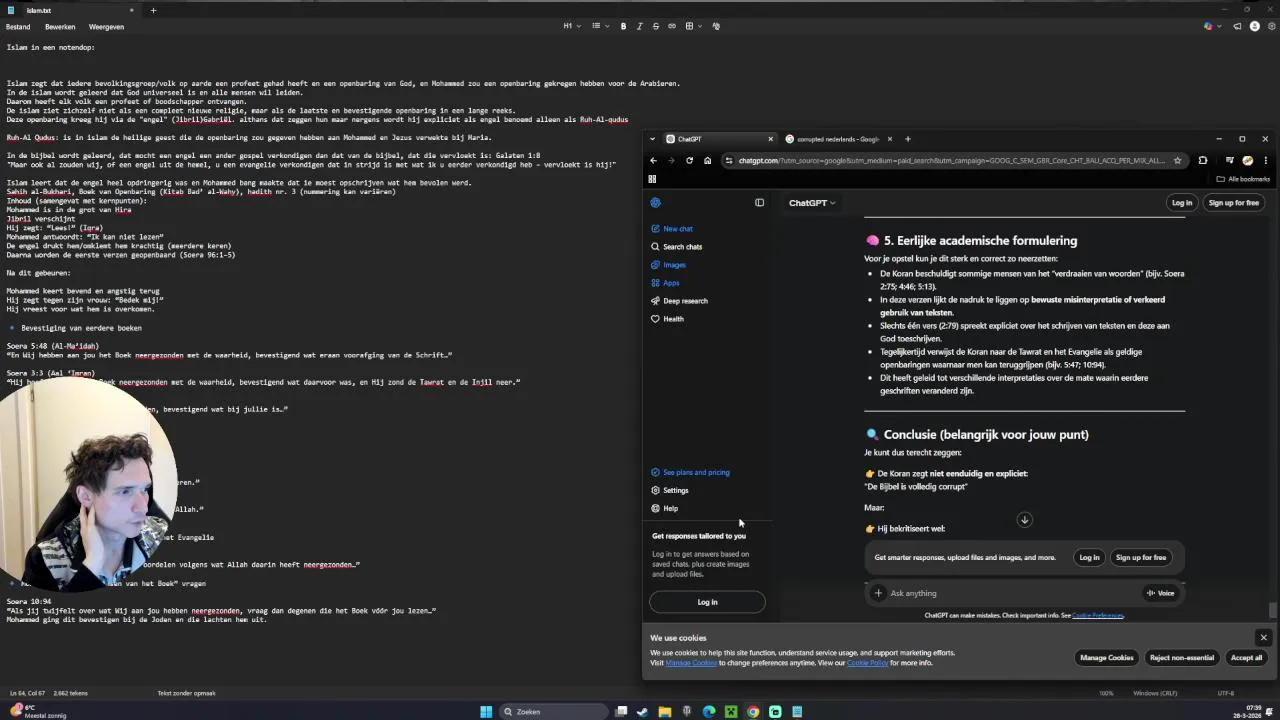1280x720 pixels.
Task: Click Sign up for free in banner
Action: (x=1141, y=557)
